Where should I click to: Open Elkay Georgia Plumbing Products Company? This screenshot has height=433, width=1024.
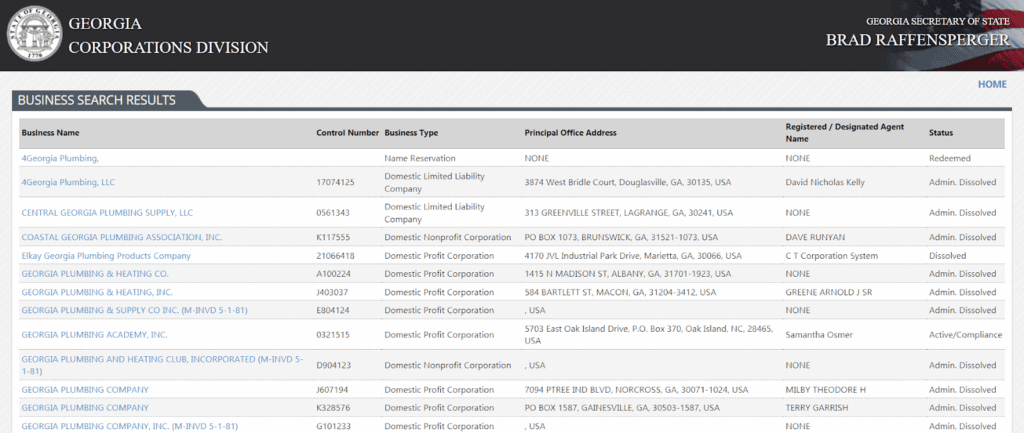point(105,256)
